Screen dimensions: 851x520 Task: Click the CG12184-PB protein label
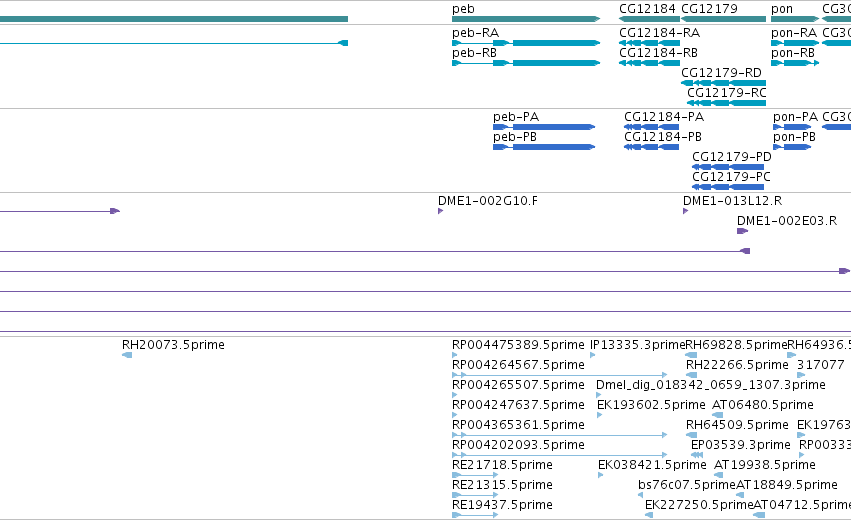(663, 137)
